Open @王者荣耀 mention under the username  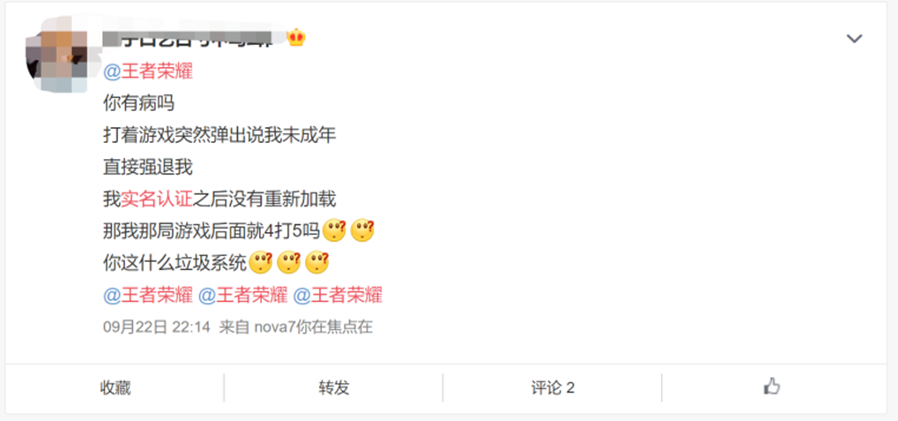(148, 72)
